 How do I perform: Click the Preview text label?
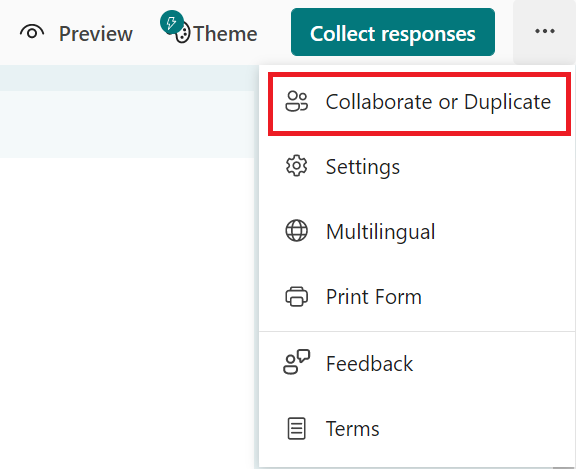coord(96,34)
